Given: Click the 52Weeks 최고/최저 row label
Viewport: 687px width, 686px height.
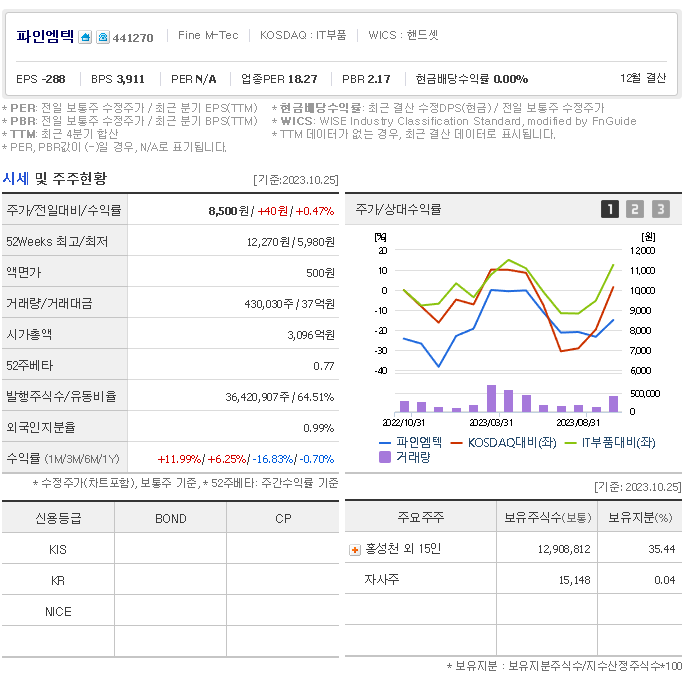Looking at the screenshot, I should [57, 241].
